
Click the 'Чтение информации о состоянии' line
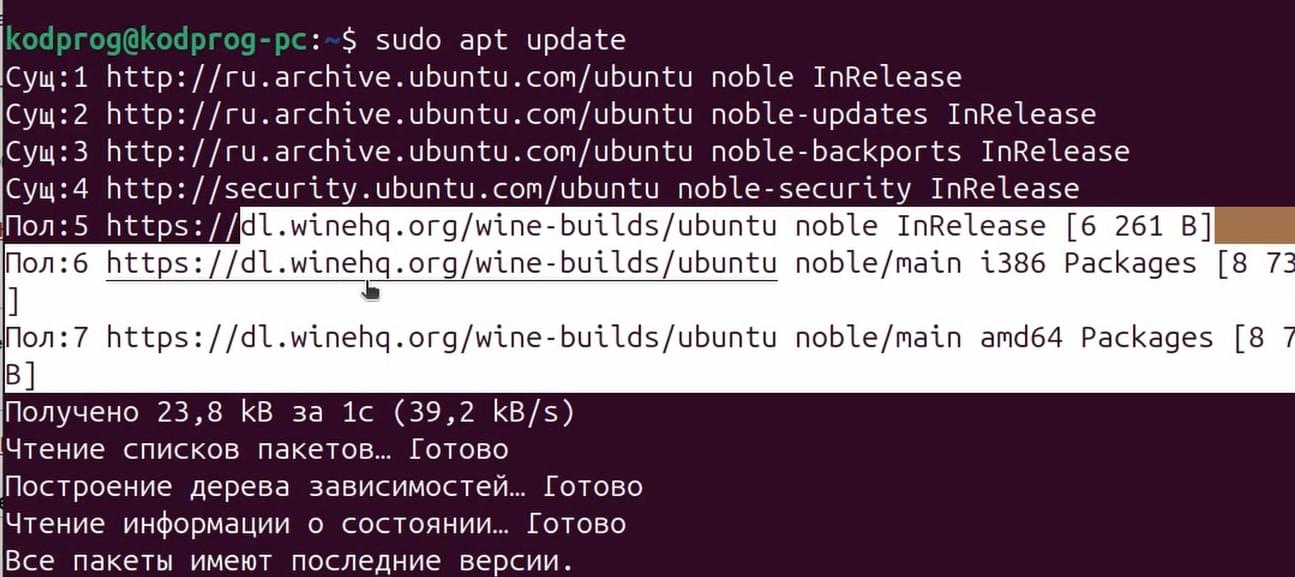point(315,524)
